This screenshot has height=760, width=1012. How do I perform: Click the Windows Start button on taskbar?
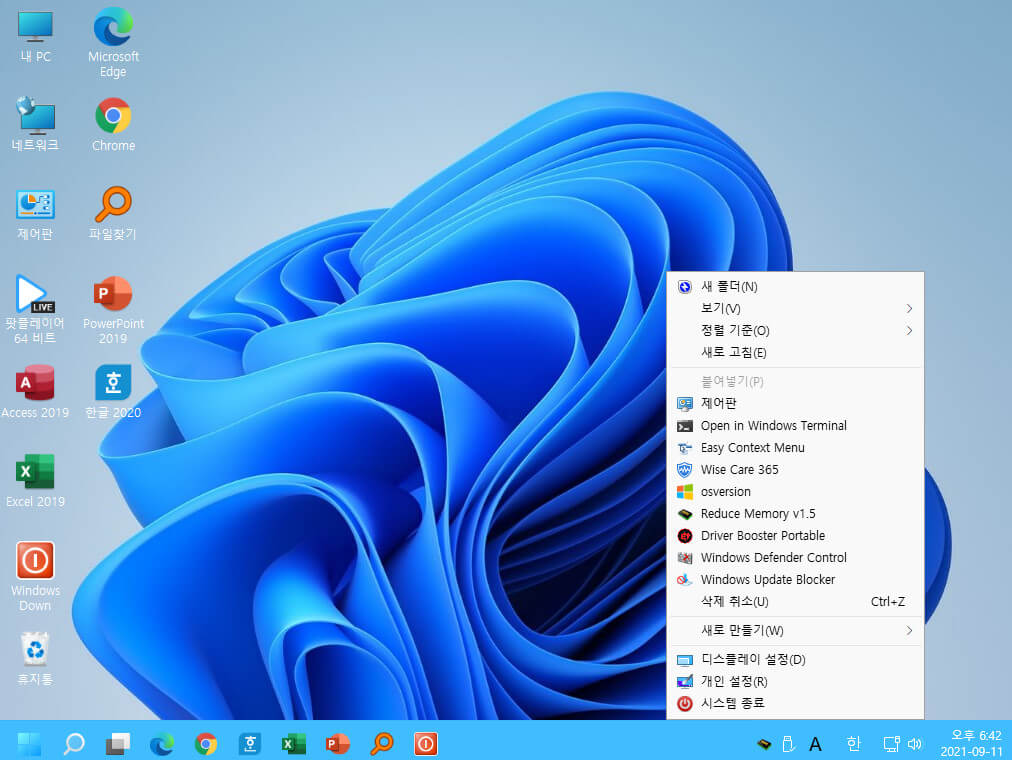tap(29, 744)
